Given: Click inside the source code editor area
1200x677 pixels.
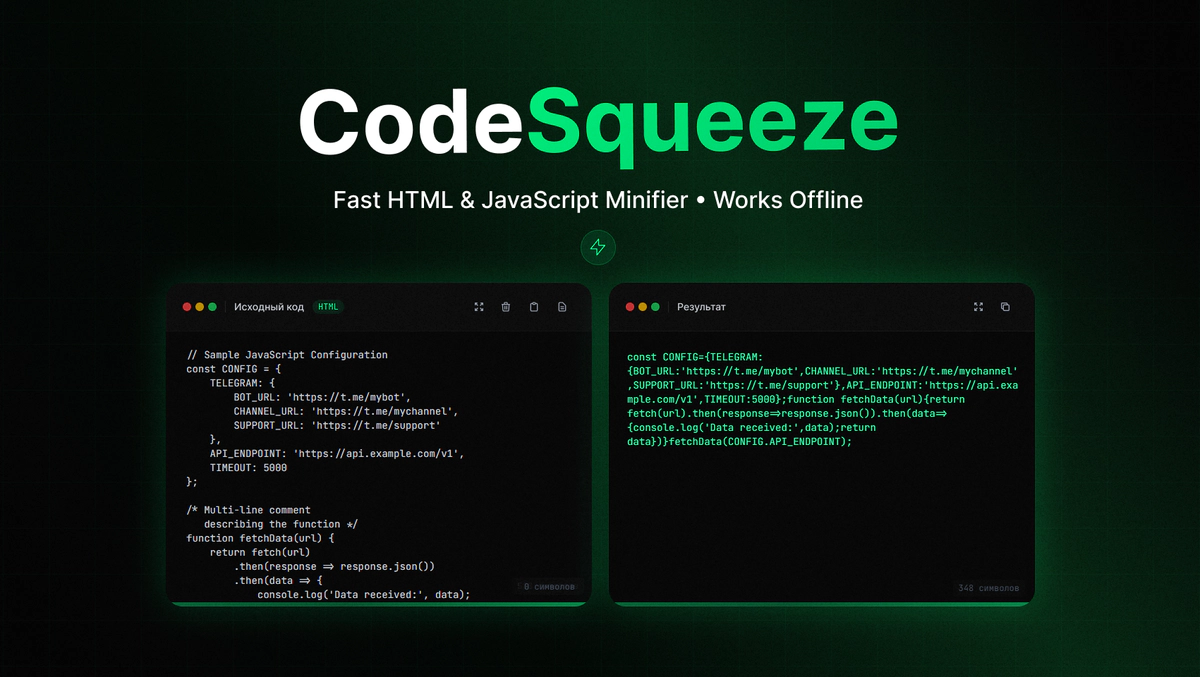Looking at the screenshot, I should click(380, 460).
